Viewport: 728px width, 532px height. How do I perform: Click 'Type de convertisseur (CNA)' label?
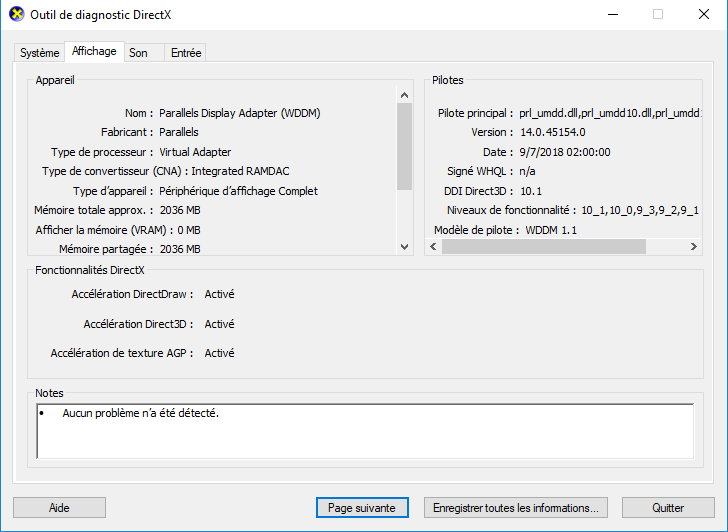(x=115, y=171)
